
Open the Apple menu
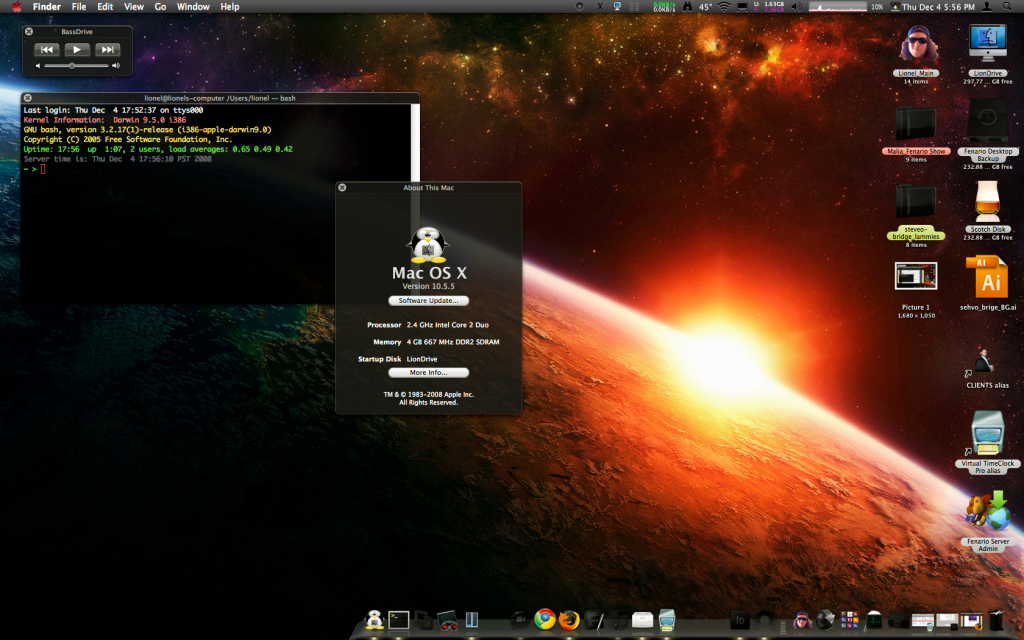coord(16,7)
